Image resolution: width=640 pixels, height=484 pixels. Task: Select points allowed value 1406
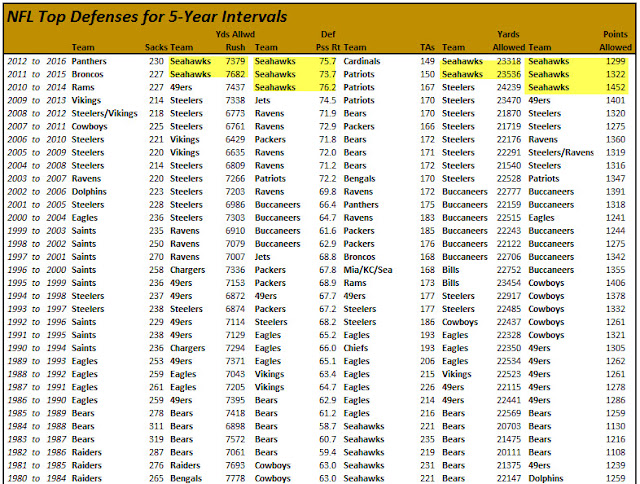[616, 283]
